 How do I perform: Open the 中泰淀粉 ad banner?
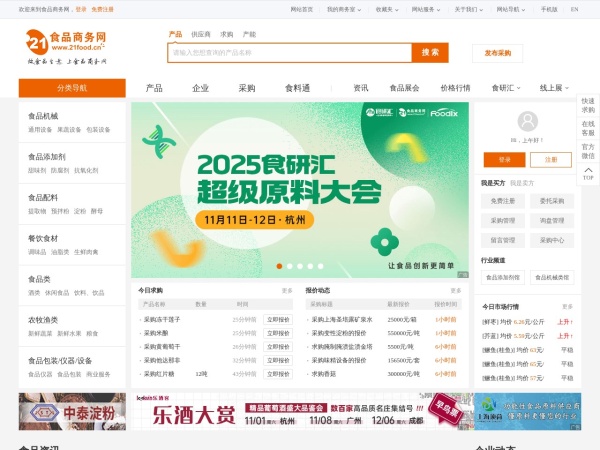click(x=72, y=411)
